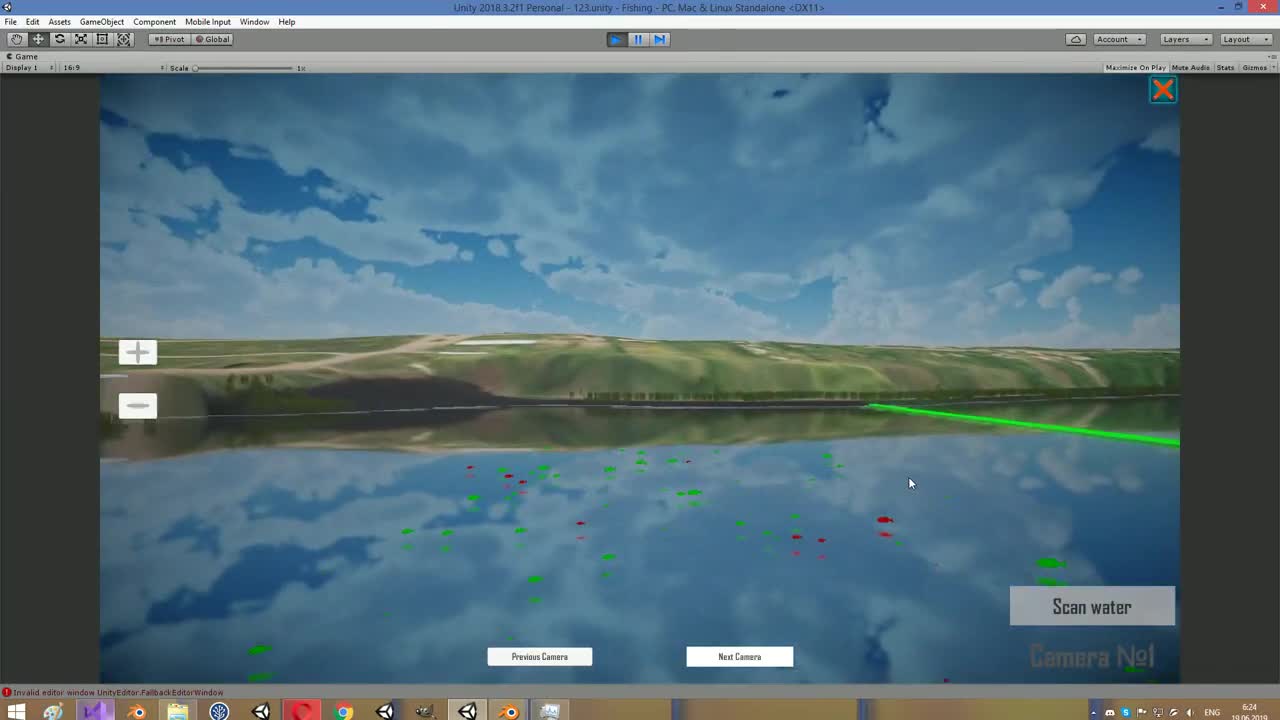Select the Move tool
The height and width of the screenshot is (720, 1280).
(38, 39)
